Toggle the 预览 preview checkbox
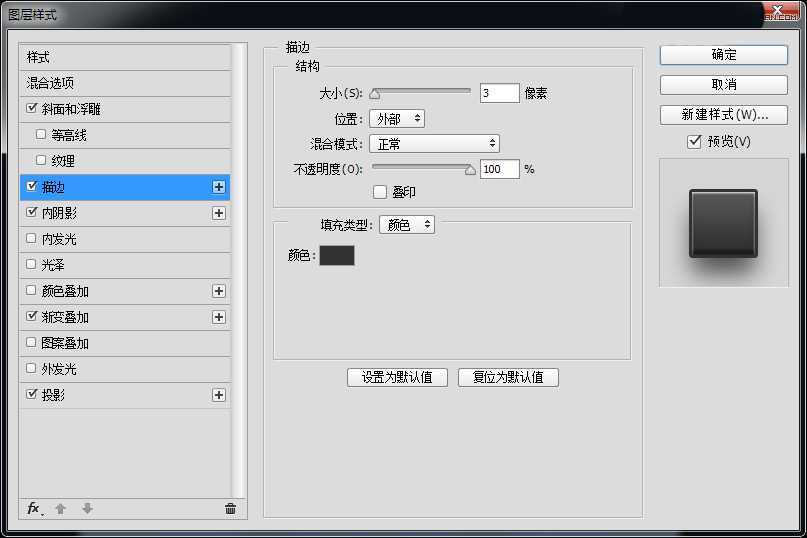Viewport: 807px width, 538px height. coord(694,142)
